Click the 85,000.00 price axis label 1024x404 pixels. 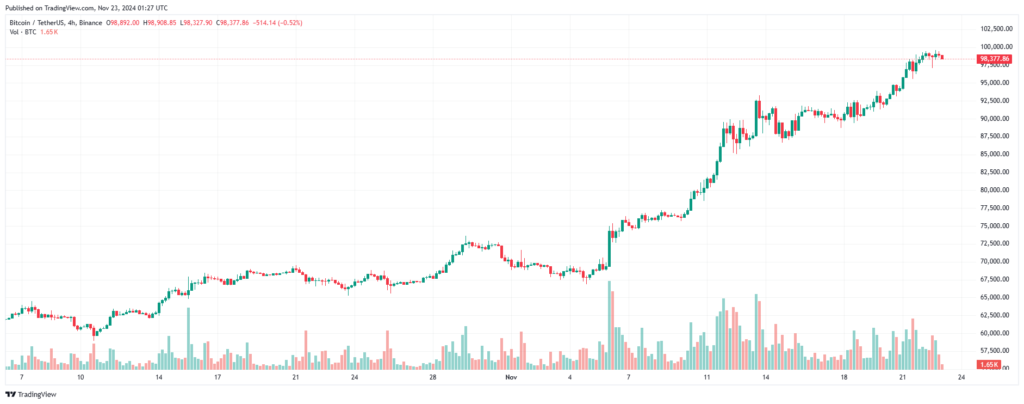[x=995, y=154]
